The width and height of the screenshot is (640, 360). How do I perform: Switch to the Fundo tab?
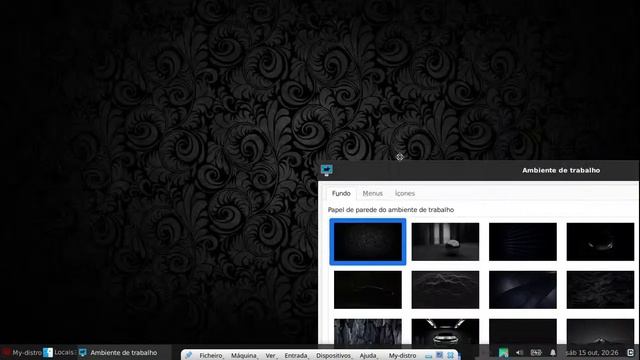click(341, 193)
